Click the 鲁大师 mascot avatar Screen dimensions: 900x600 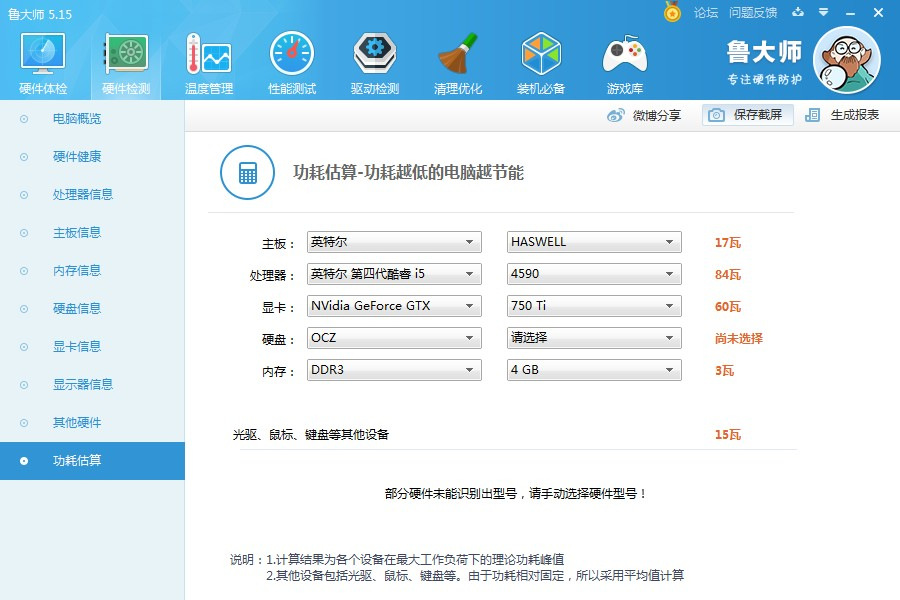(847, 60)
